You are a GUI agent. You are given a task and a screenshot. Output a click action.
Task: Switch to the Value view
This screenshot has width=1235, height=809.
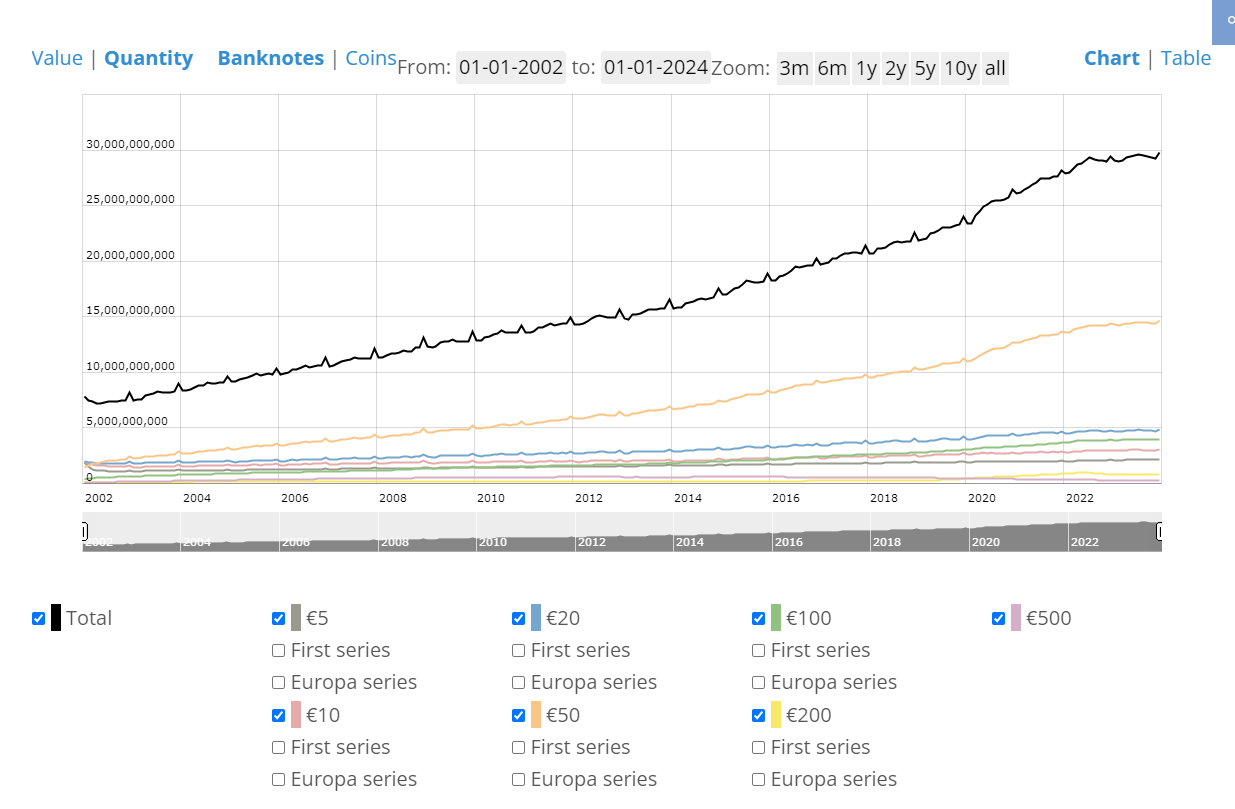57,58
